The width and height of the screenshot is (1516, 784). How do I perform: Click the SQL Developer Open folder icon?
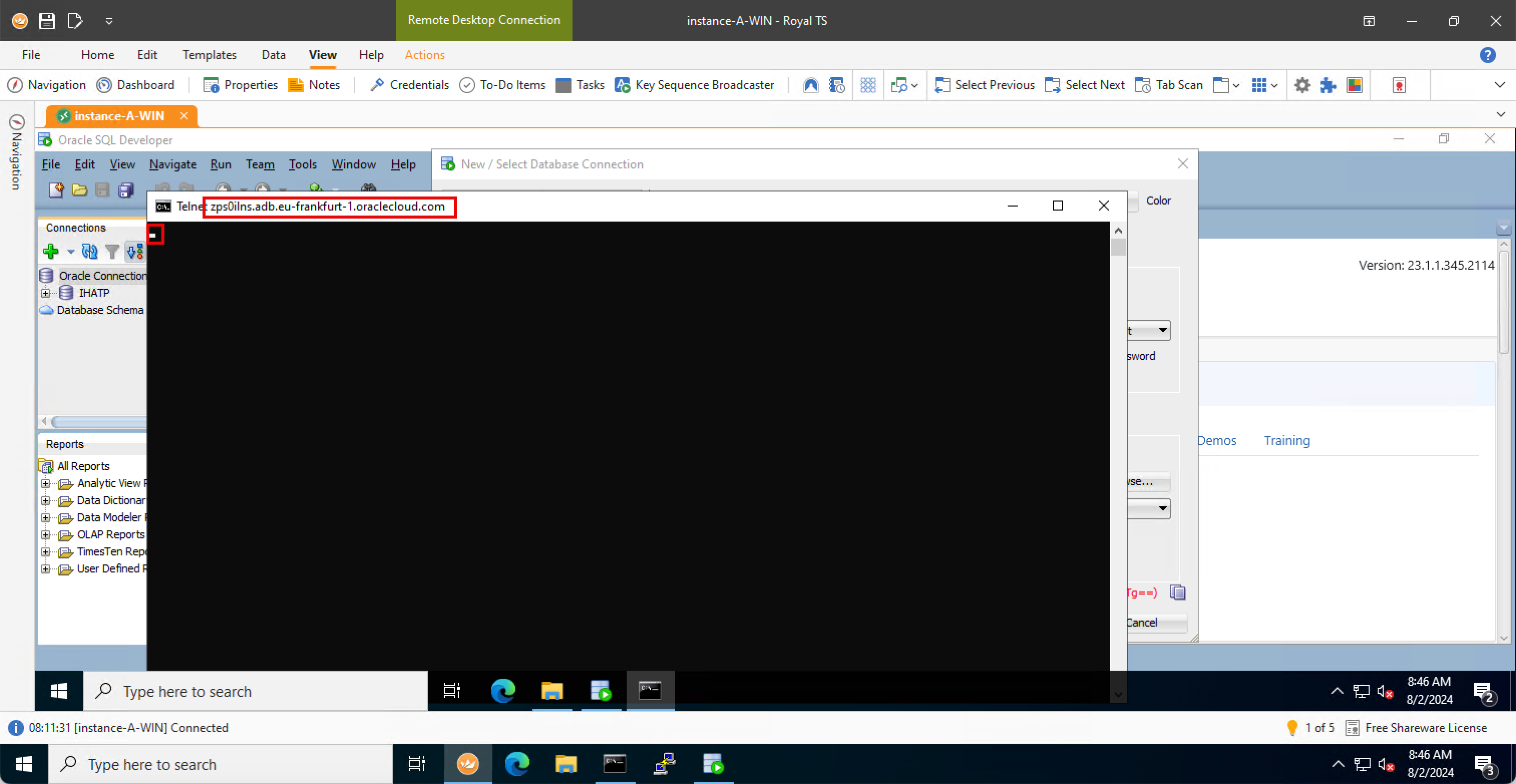pyautogui.click(x=79, y=189)
